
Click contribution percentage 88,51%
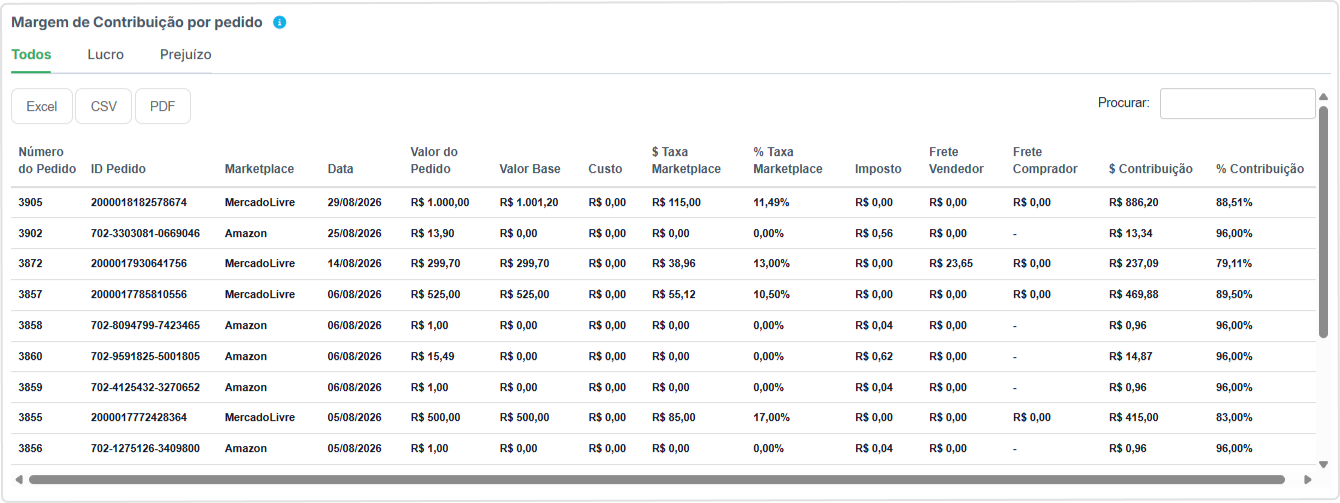tap(1234, 202)
